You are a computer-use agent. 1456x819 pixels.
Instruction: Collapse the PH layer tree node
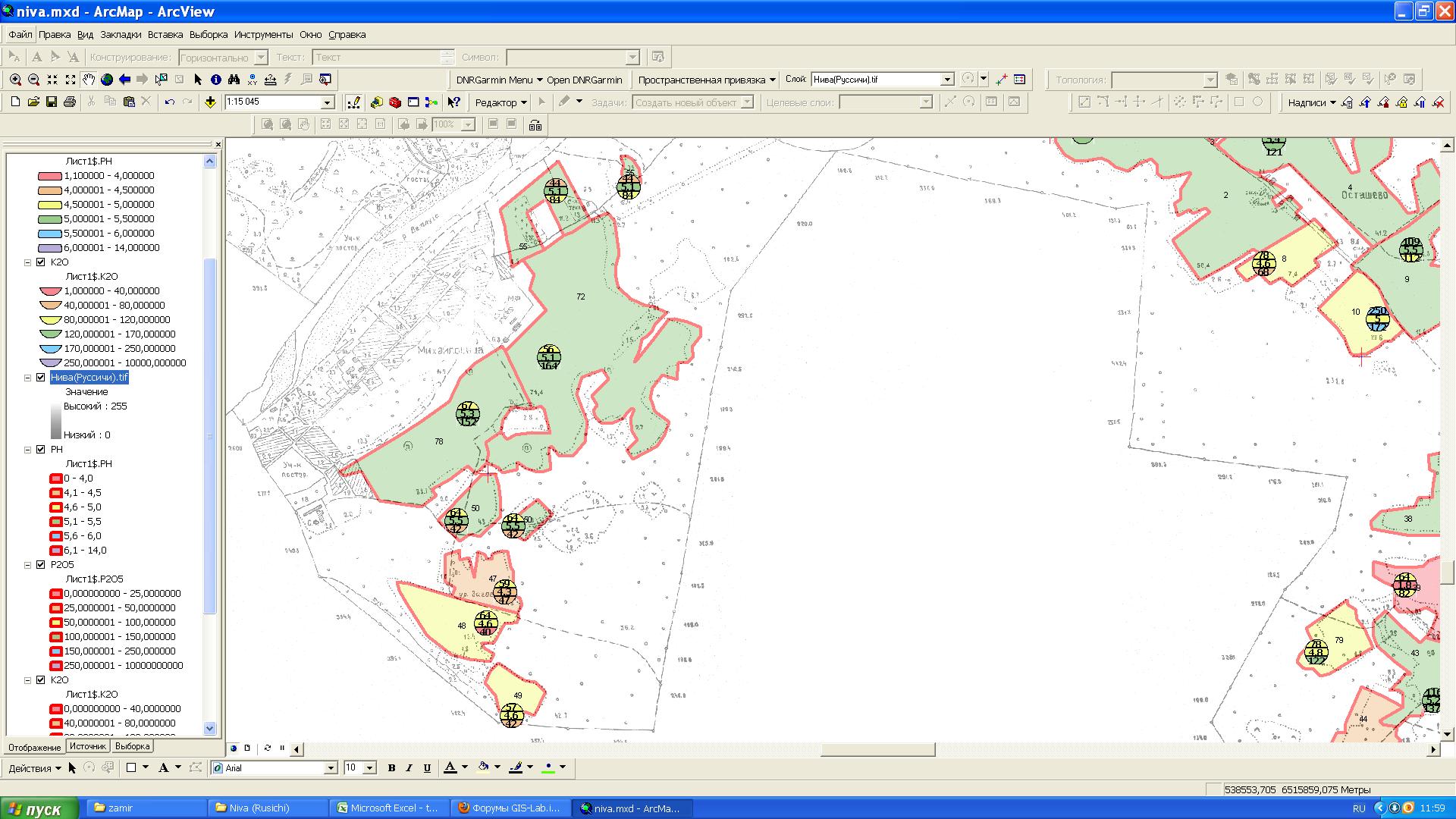click(28, 450)
